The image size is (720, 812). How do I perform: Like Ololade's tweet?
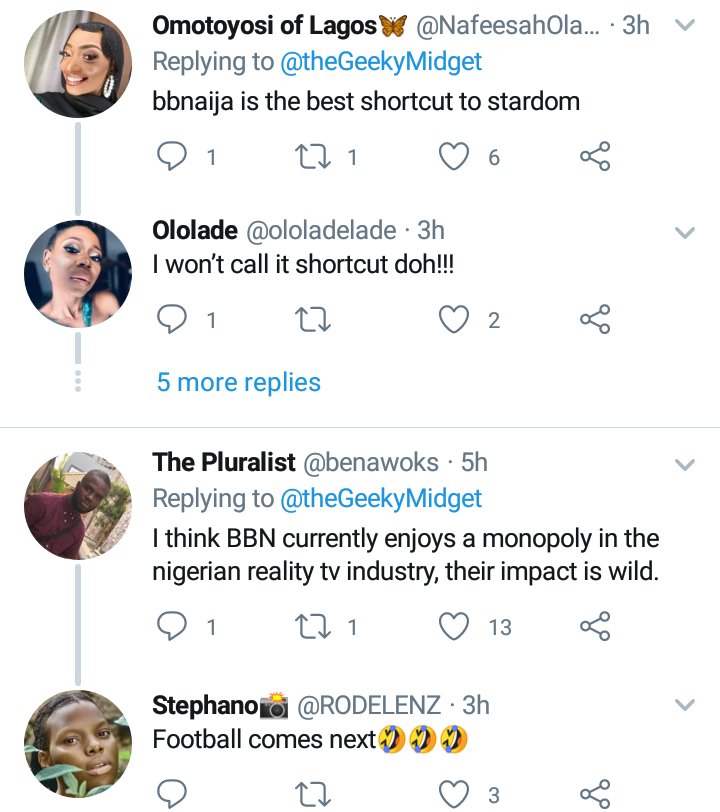pos(455,320)
